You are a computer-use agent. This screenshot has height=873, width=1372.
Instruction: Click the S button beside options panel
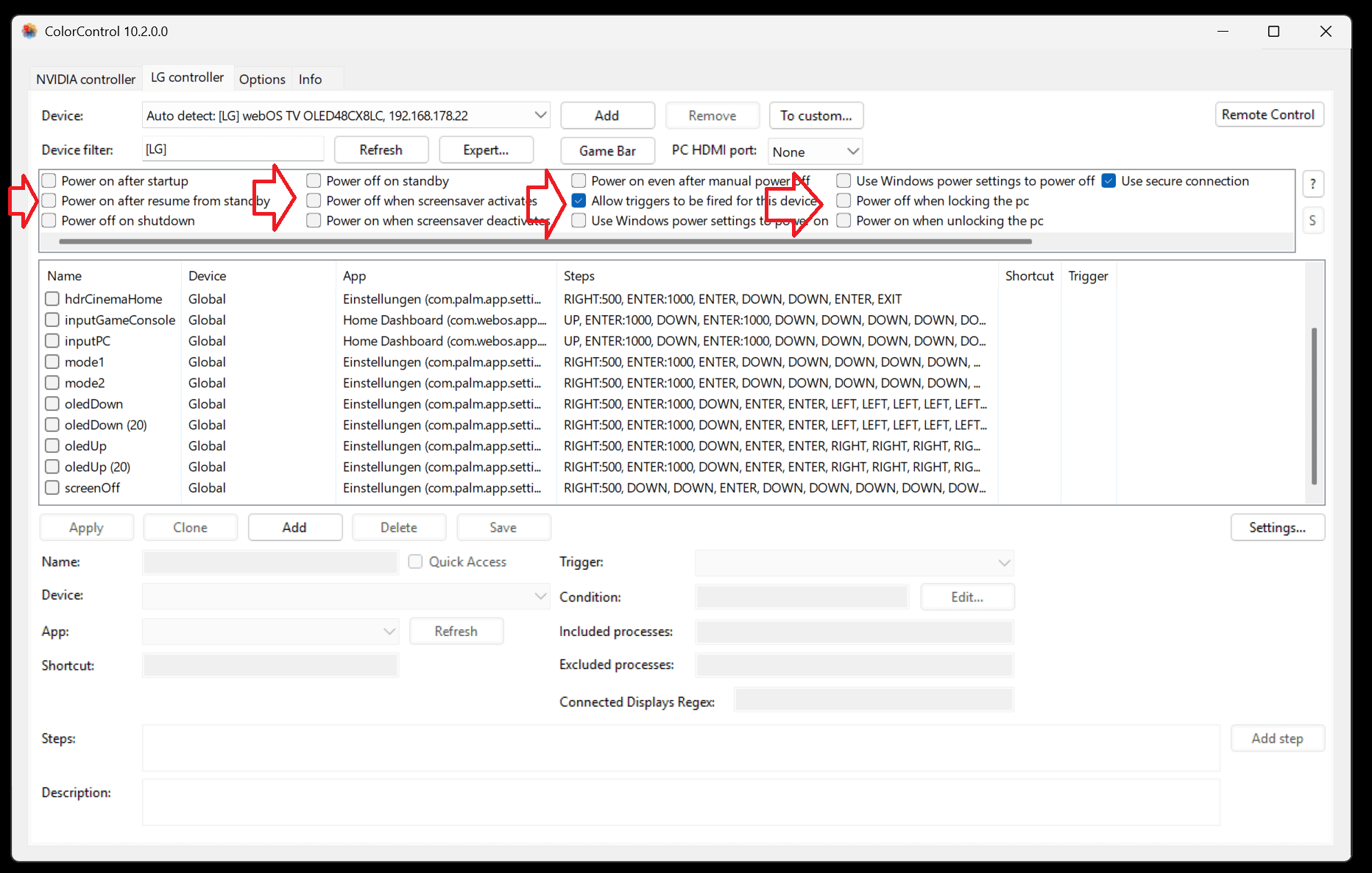pos(1313,221)
